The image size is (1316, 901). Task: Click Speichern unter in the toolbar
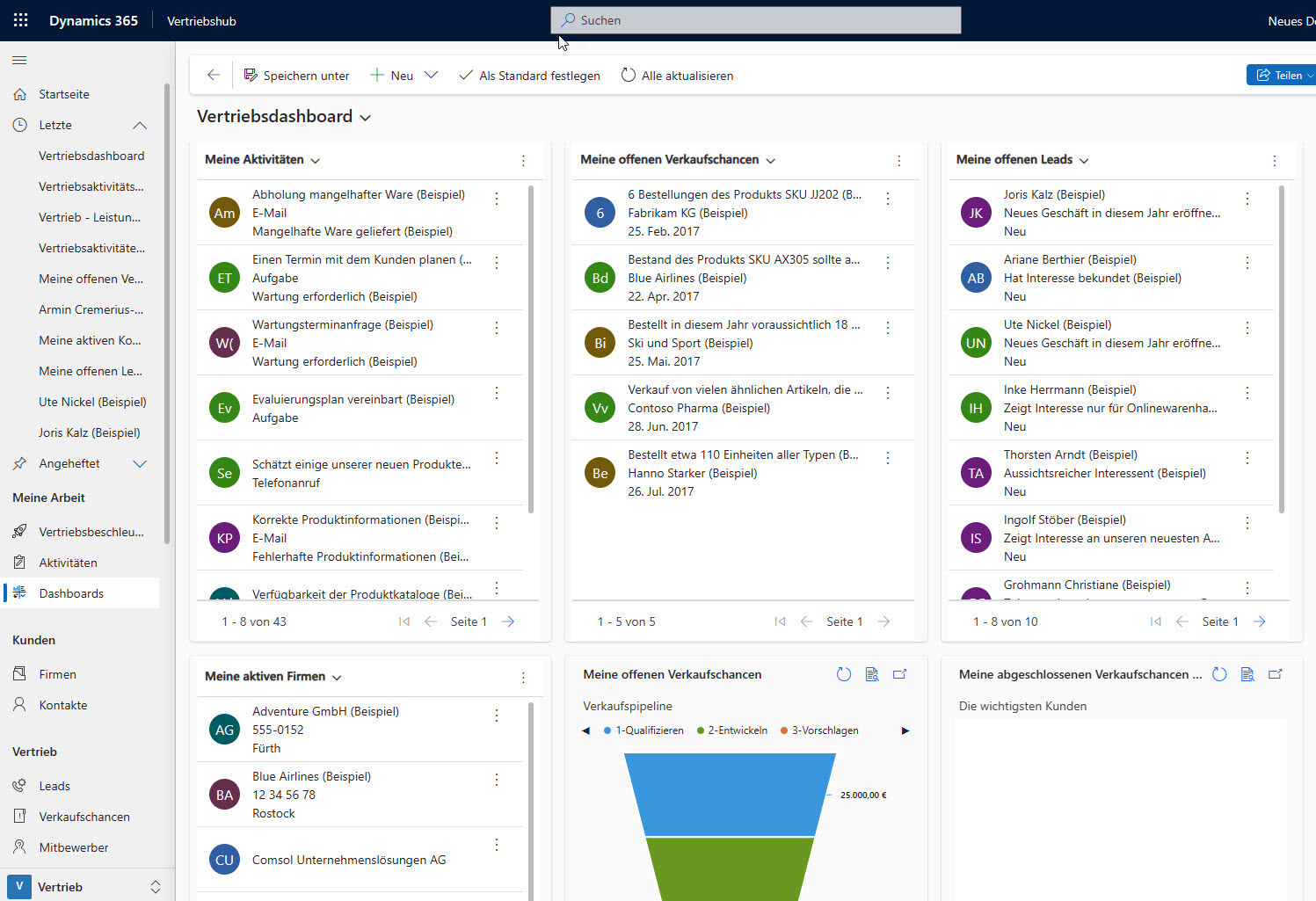(x=296, y=76)
